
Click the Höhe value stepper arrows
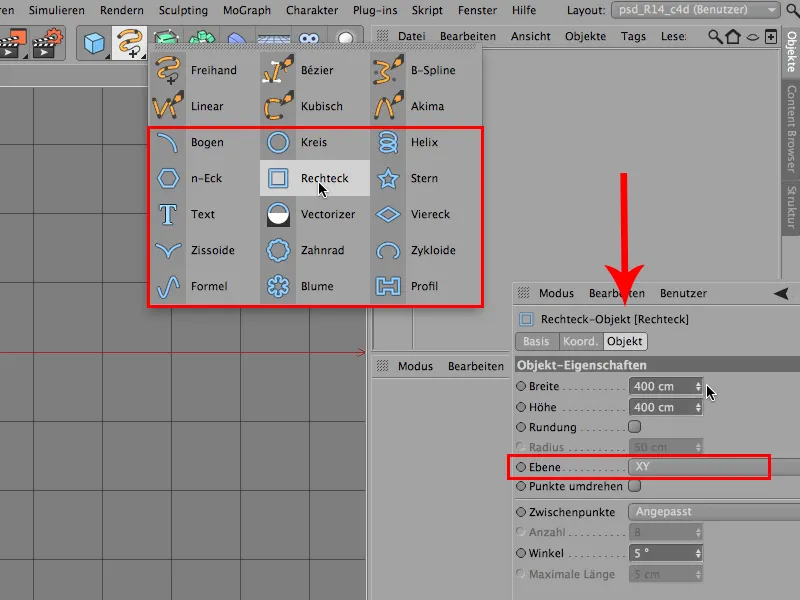click(698, 407)
